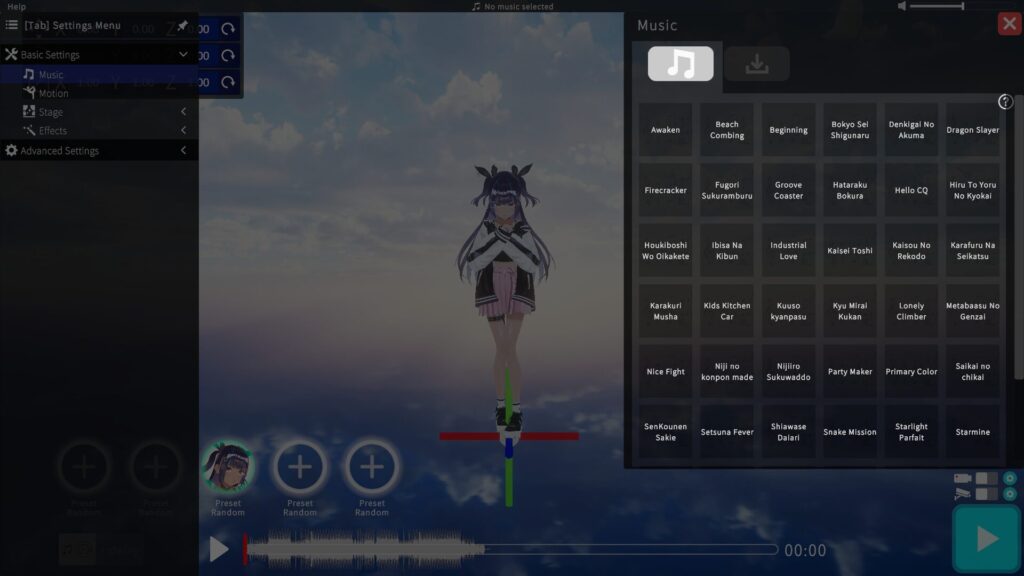Pick the Primary Color song
Viewport: 1024px width, 576px height.
(x=911, y=371)
